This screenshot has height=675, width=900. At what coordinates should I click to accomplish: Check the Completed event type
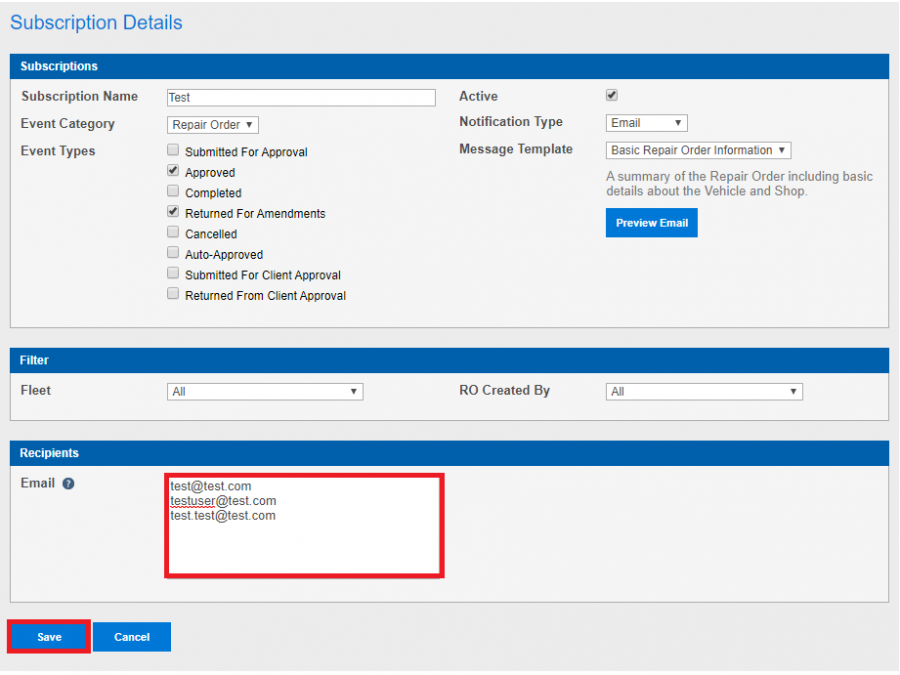click(x=173, y=192)
